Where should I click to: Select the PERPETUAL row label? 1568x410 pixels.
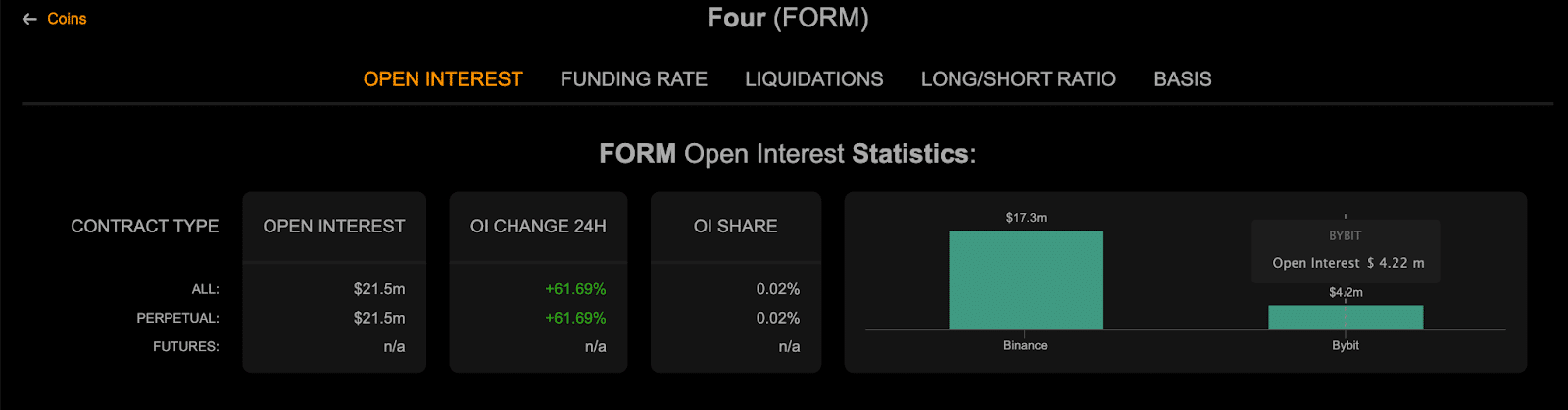coord(177,318)
